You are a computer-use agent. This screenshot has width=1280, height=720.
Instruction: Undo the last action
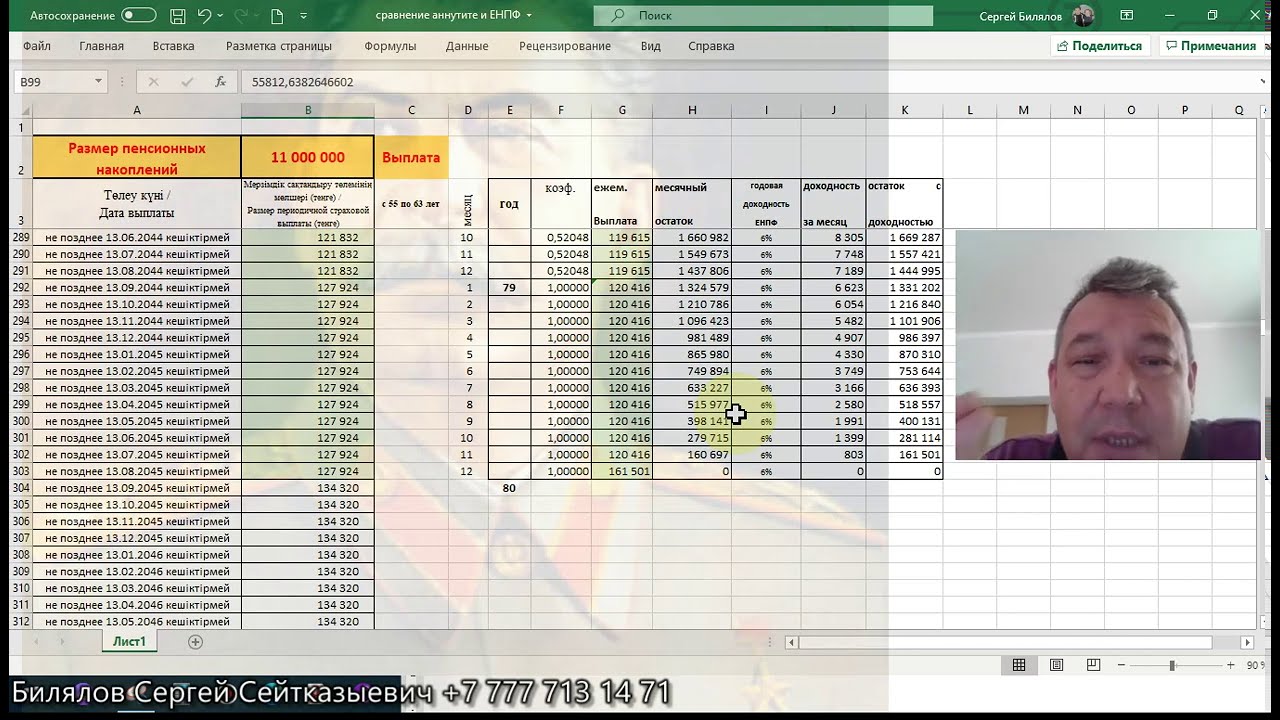[204, 16]
